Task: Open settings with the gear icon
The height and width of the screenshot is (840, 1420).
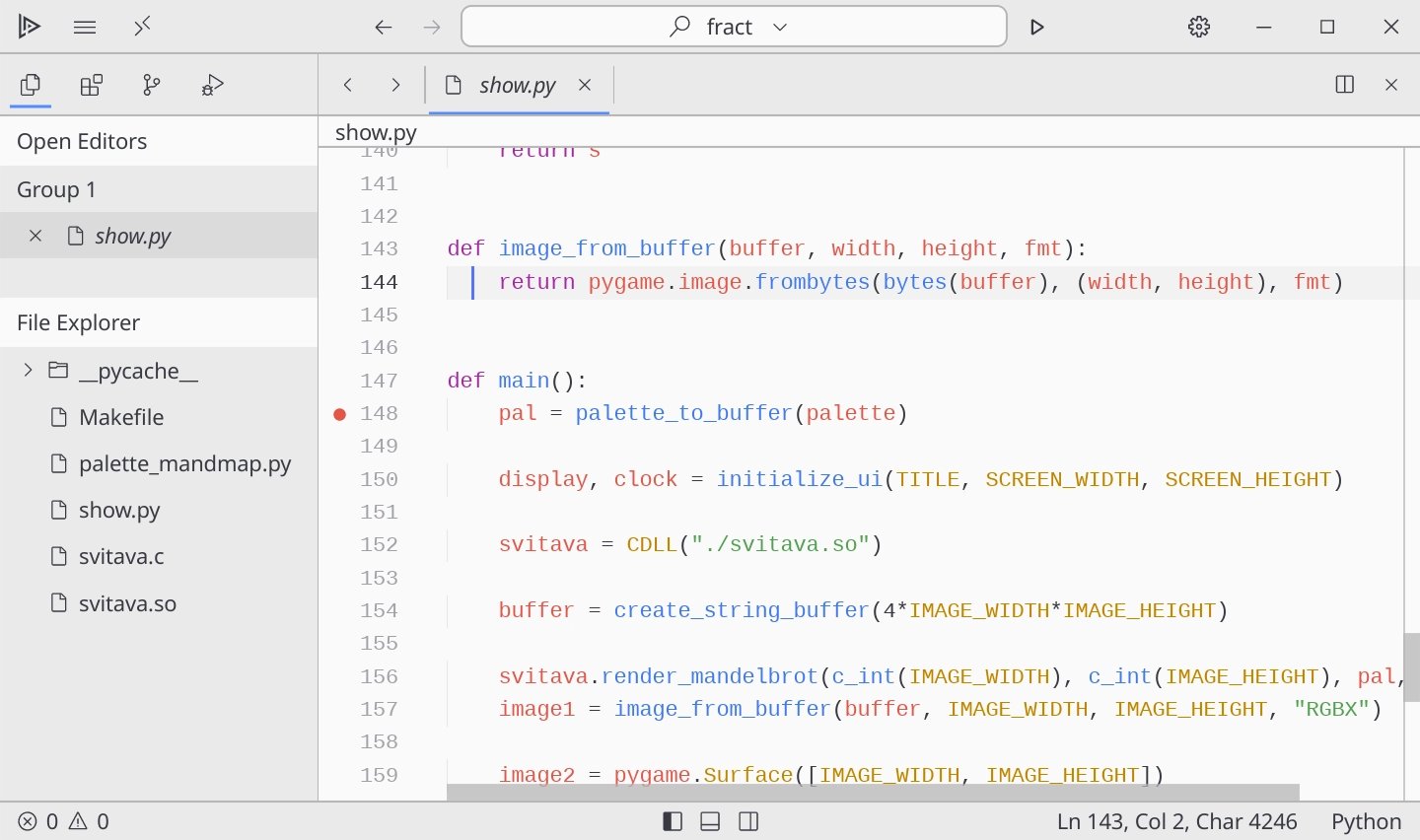Action: 1198,27
